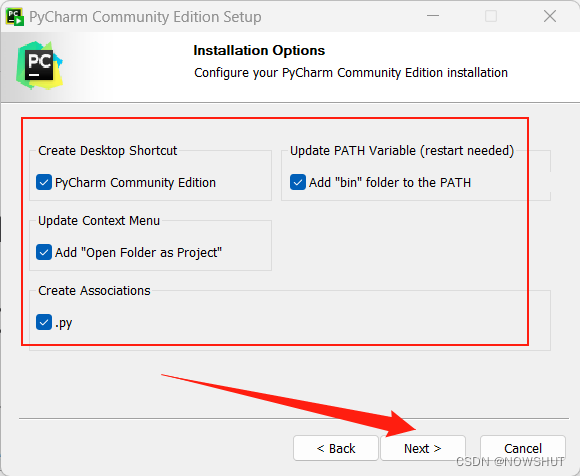Click the large PyCharm PC logo
The width and height of the screenshot is (580, 476).
pos(40,65)
